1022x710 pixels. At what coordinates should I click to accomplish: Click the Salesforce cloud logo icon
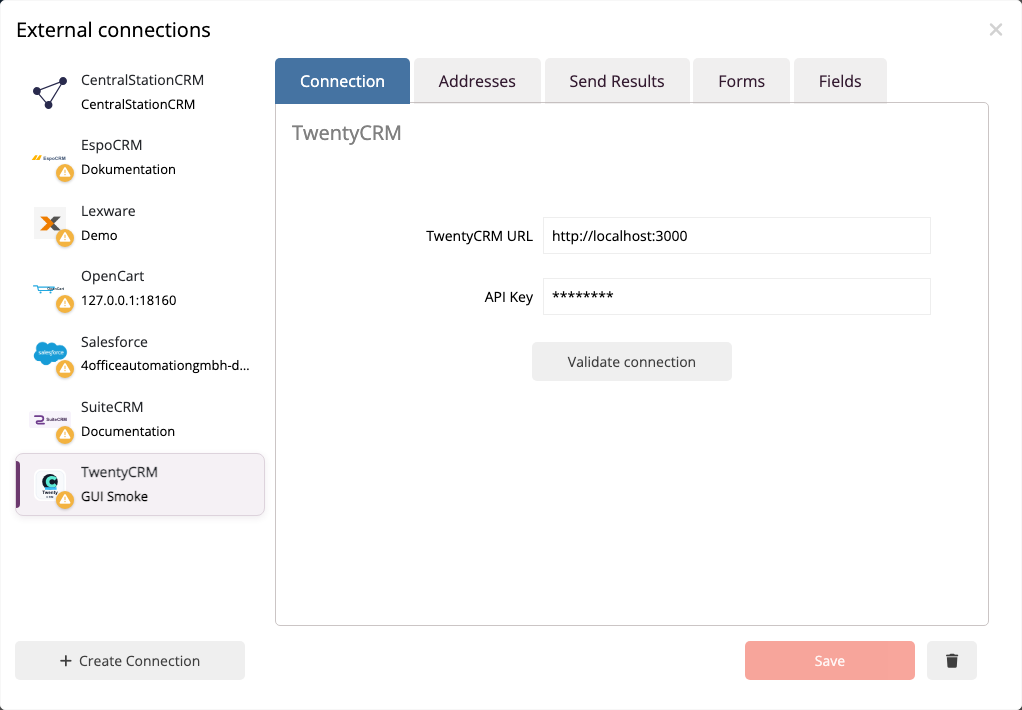pos(50,352)
